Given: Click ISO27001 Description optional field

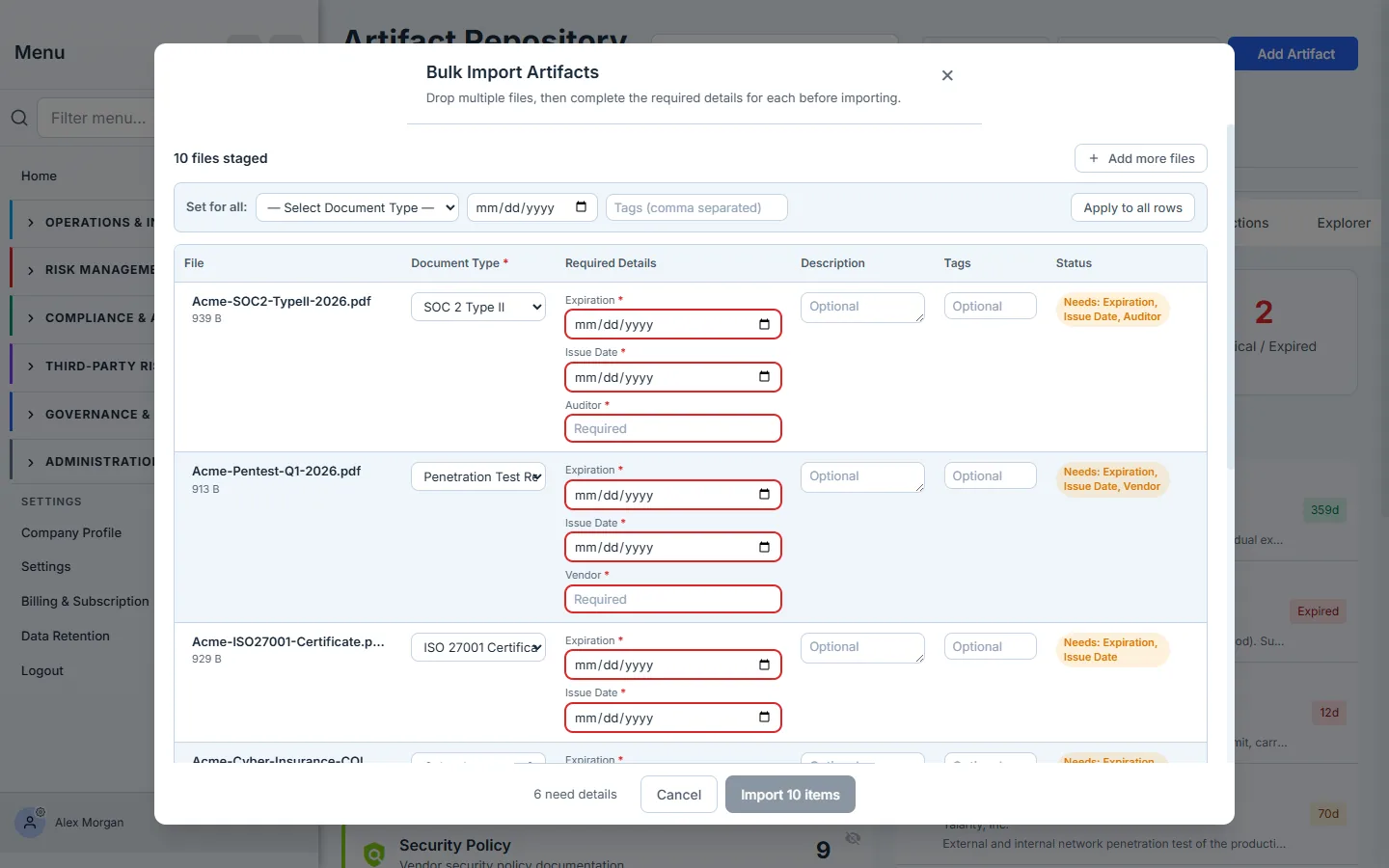Looking at the screenshot, I should click(862, 648).
